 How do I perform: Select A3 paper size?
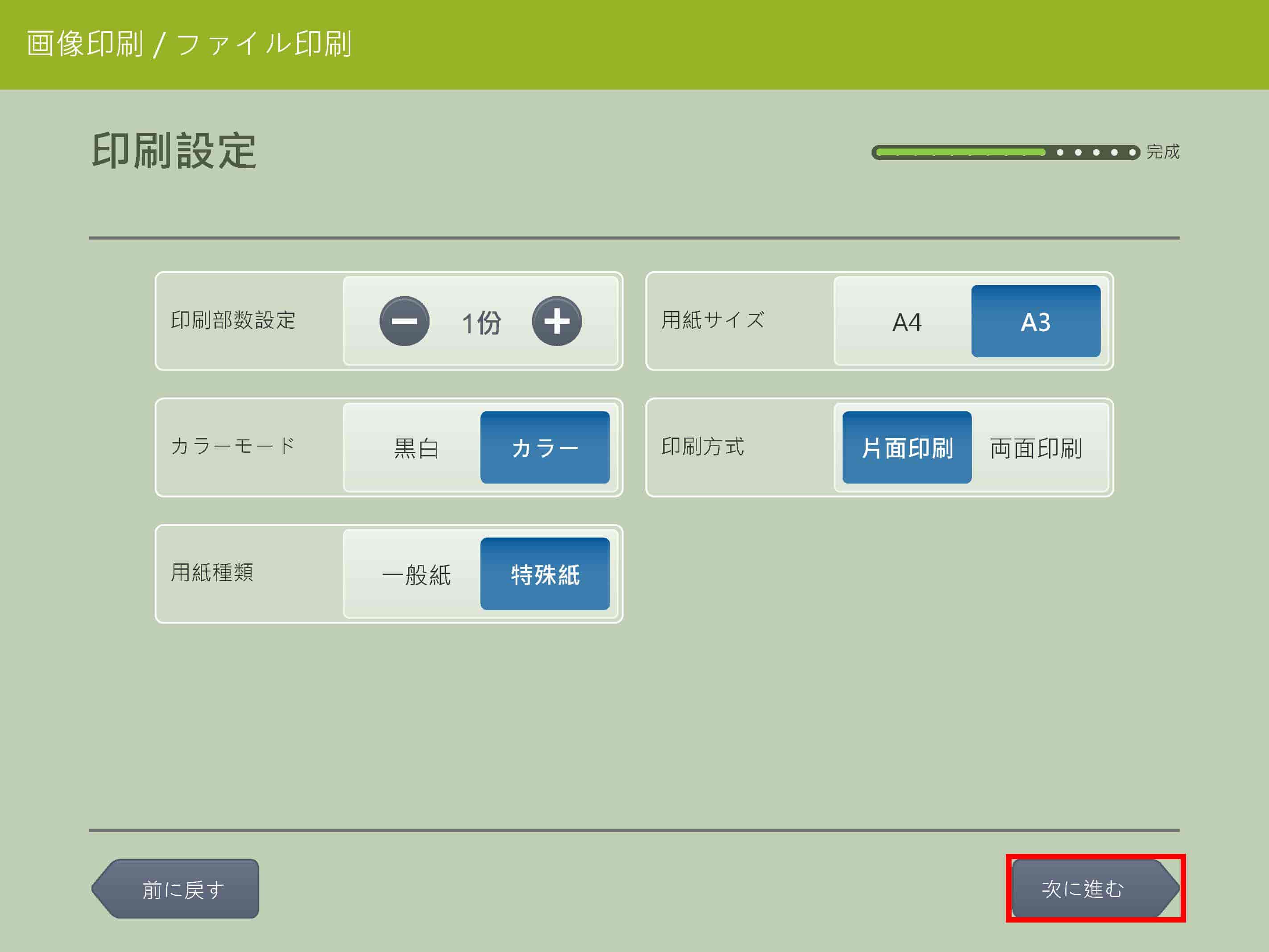point(1036,321)
